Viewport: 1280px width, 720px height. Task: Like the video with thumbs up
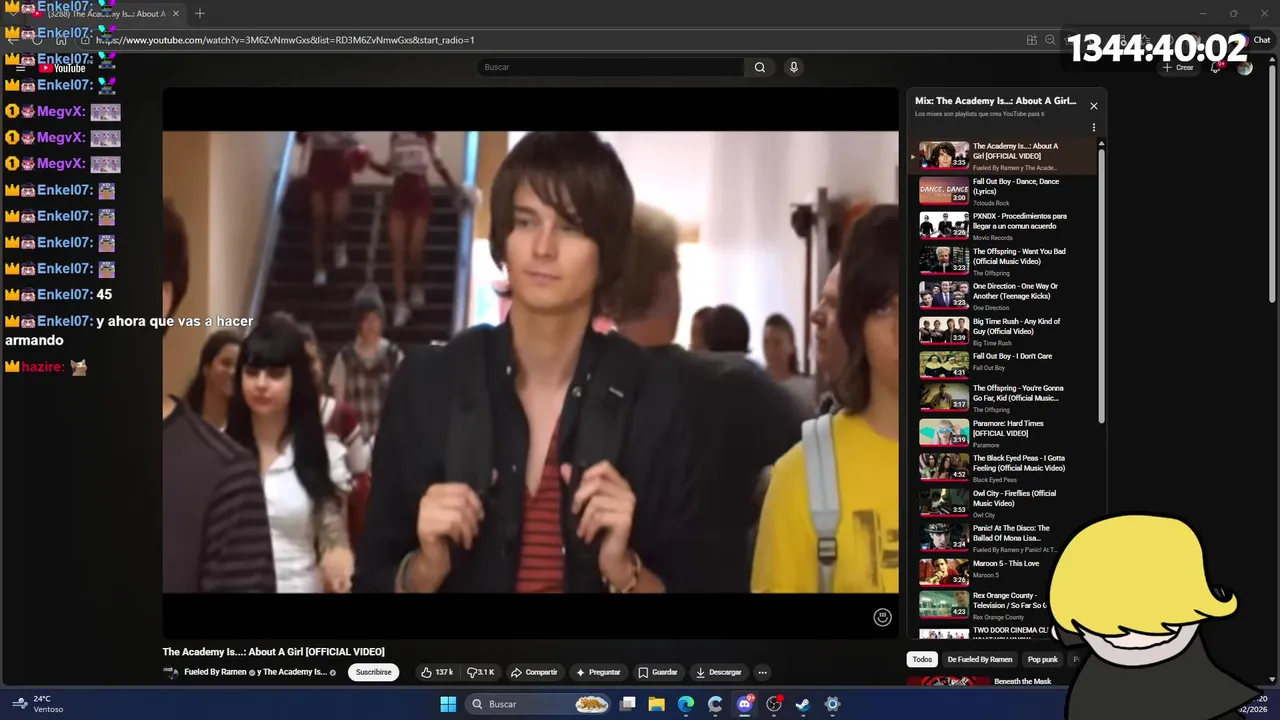[437, 672]
